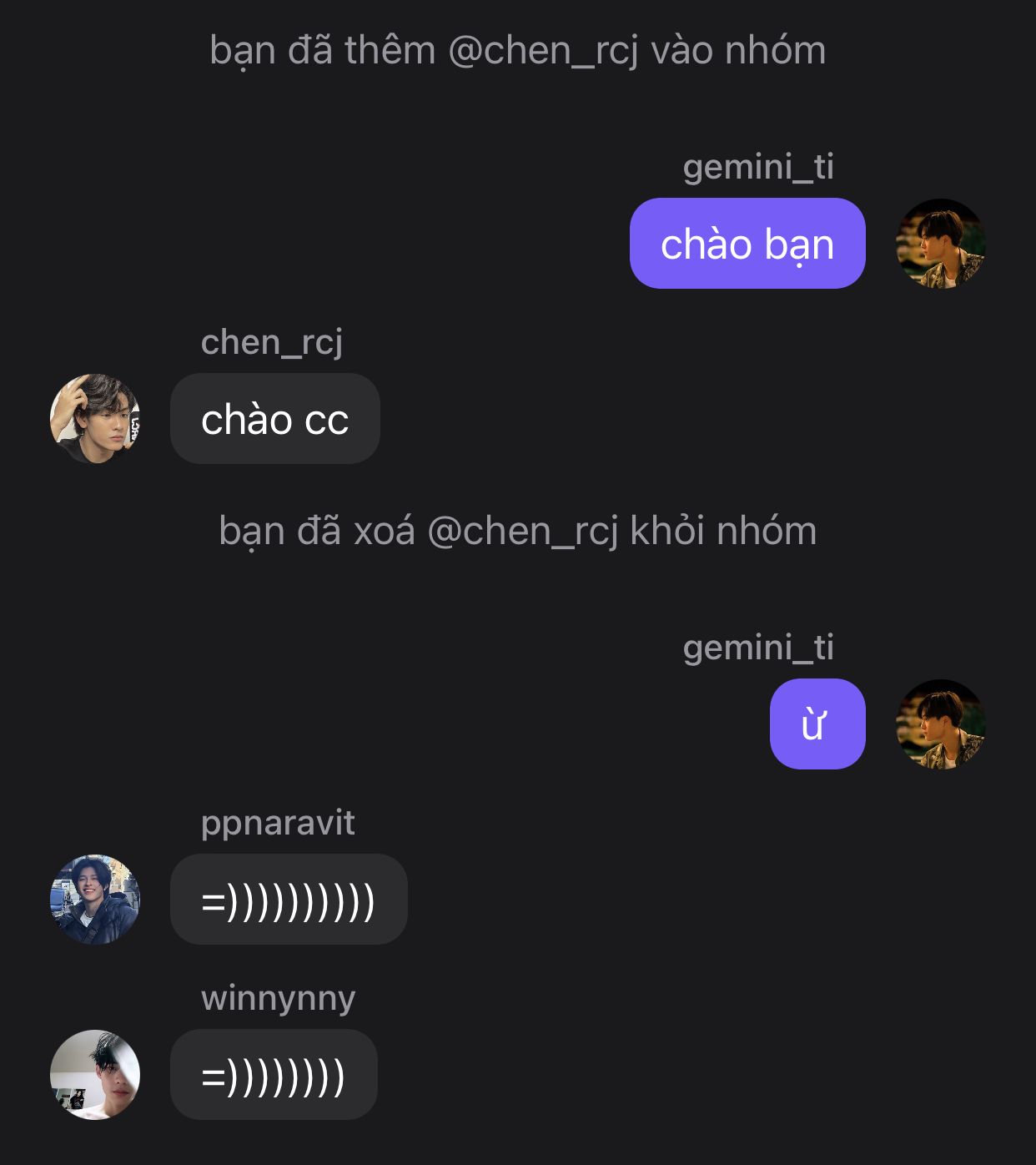Click the ppnaravit username label
Viewport: 1036px width, 1165px height.
[x=278, y=825]
